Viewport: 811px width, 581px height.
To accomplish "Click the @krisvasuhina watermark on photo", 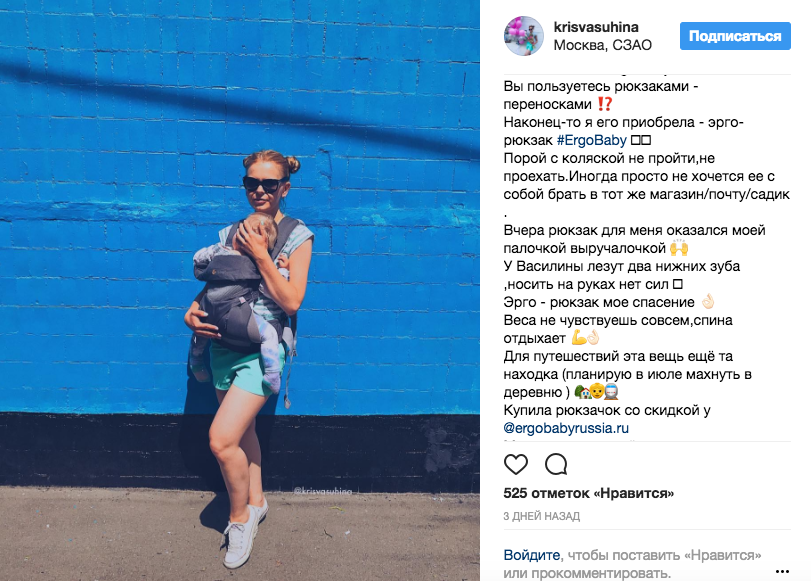I will click(323, 490).
